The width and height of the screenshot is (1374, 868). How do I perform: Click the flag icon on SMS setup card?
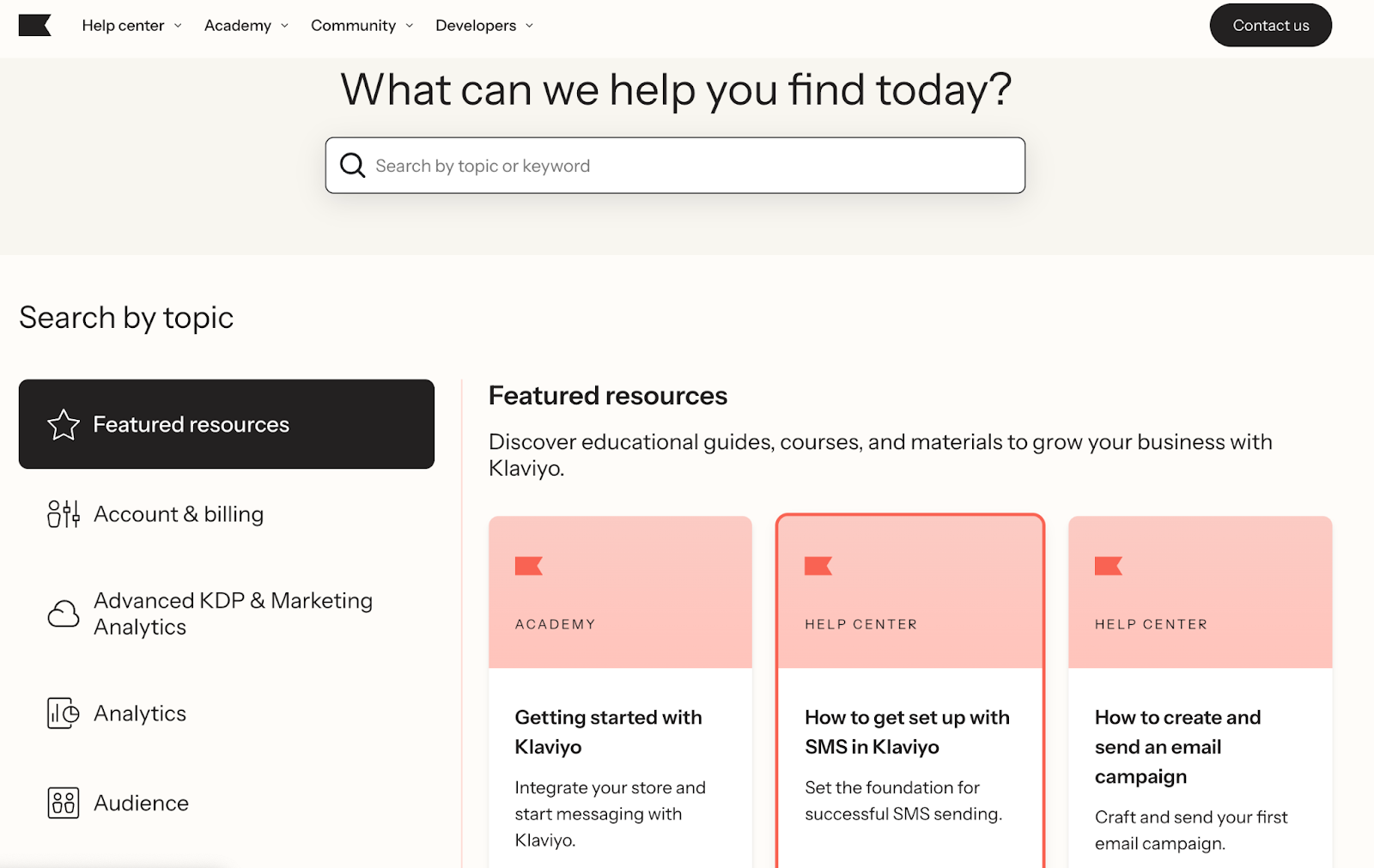coord(818,566)
